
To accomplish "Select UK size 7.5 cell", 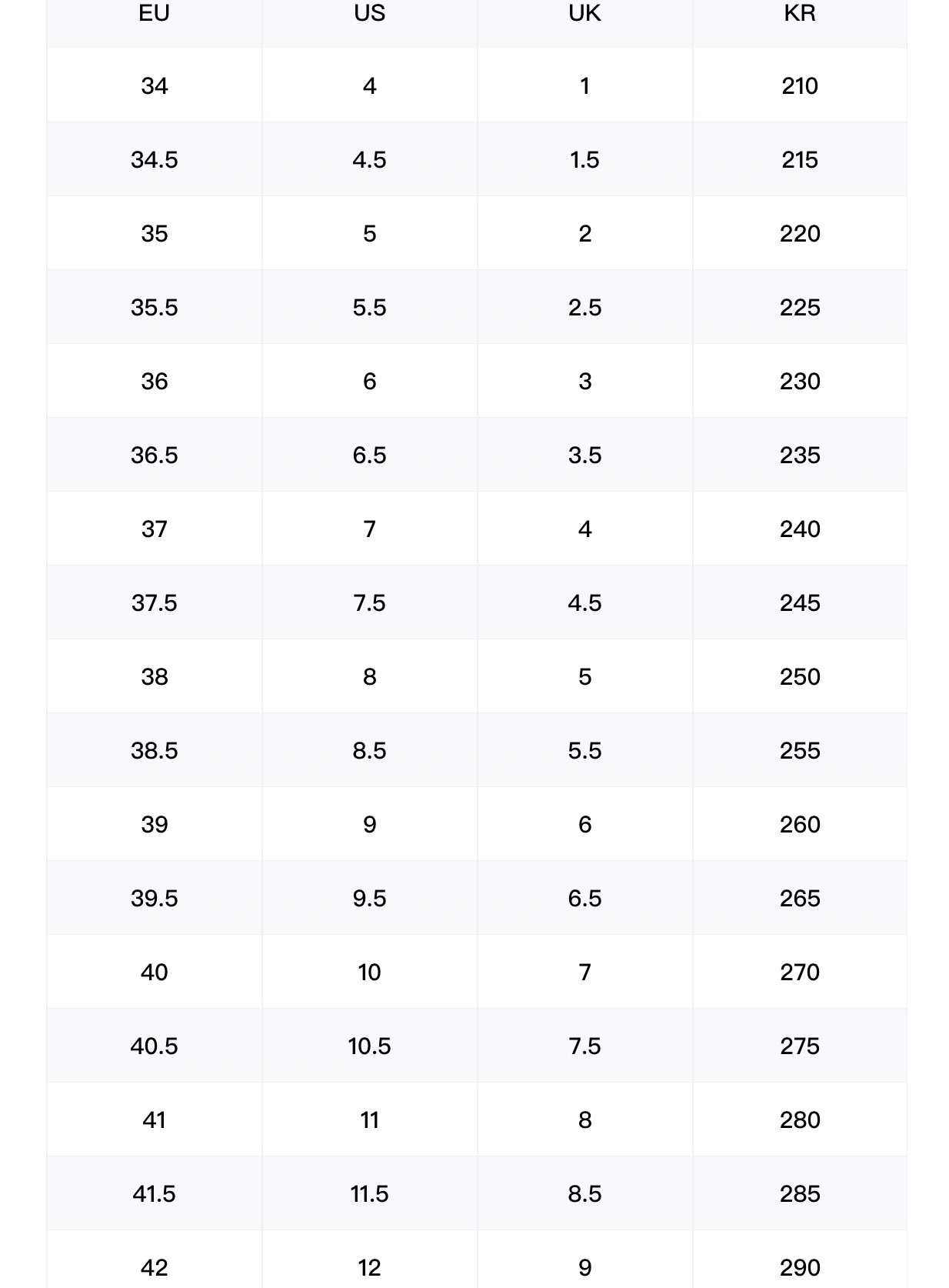I will 584,1046.
